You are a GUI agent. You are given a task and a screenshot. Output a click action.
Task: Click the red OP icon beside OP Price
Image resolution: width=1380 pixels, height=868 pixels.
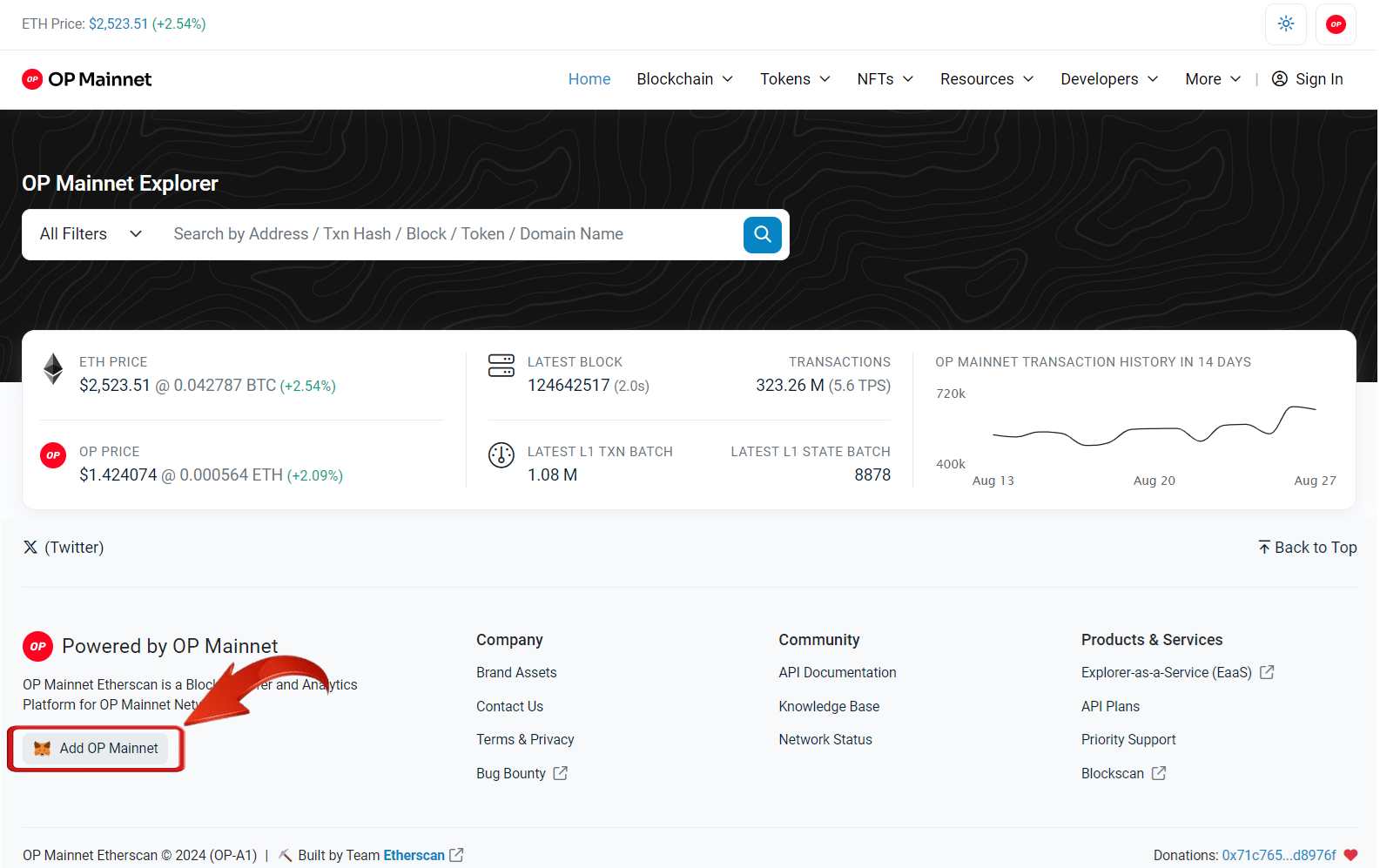point(53,454)
